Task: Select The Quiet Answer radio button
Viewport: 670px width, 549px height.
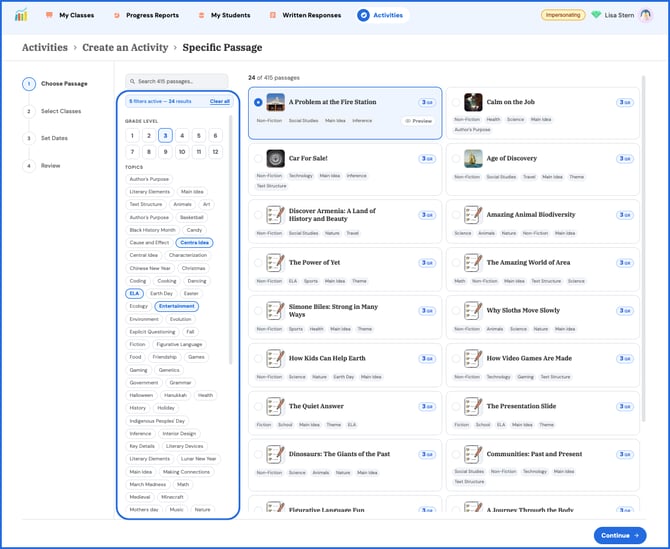Action: pos(258,406)
